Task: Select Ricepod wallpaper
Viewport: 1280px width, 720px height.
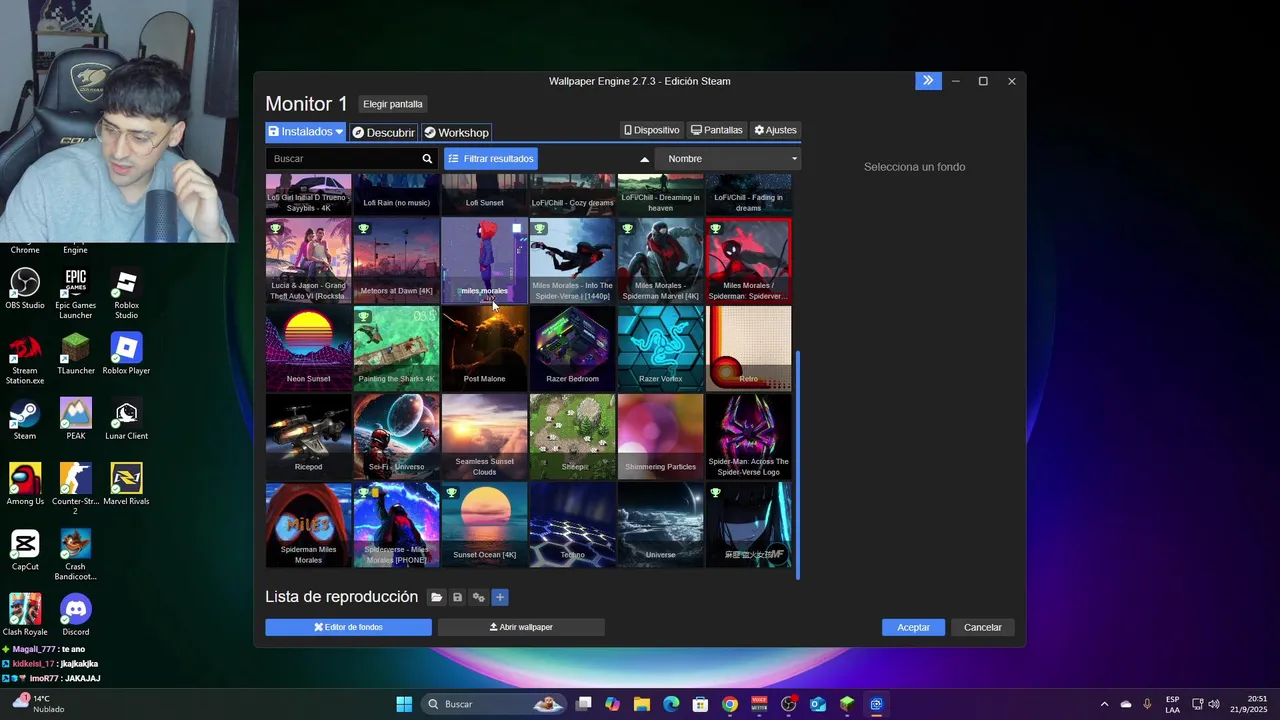Action: coord(308,435)
